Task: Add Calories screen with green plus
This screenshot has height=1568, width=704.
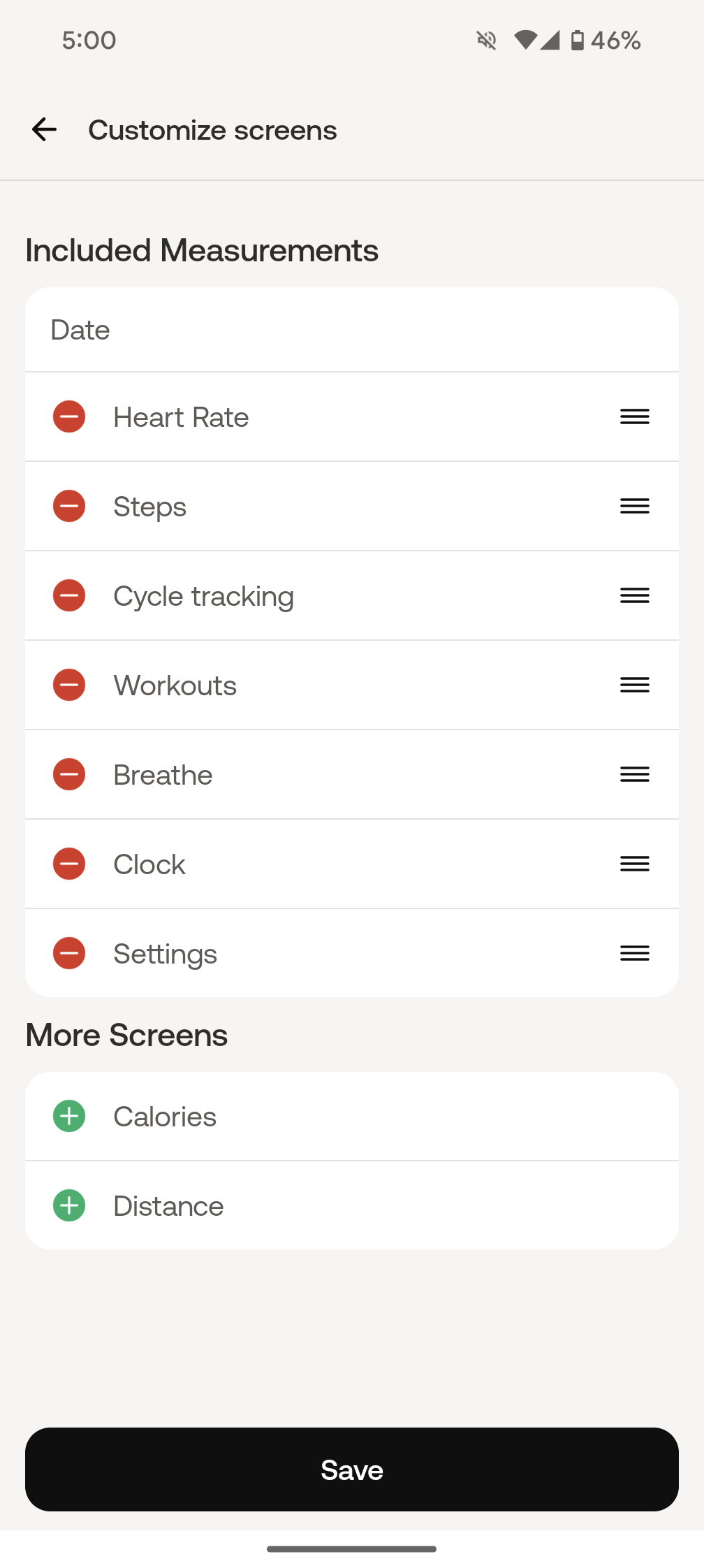Action: [x=69, y=1117]
